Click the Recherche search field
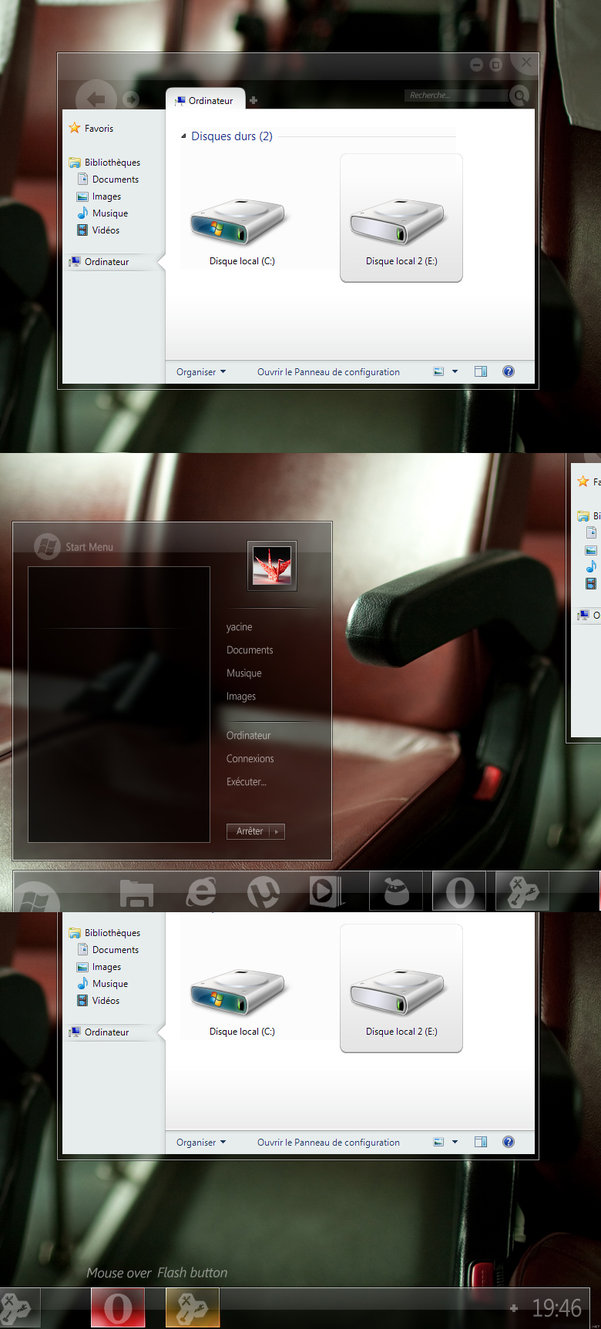601x1329 pixels. click(x=454, y=96)
